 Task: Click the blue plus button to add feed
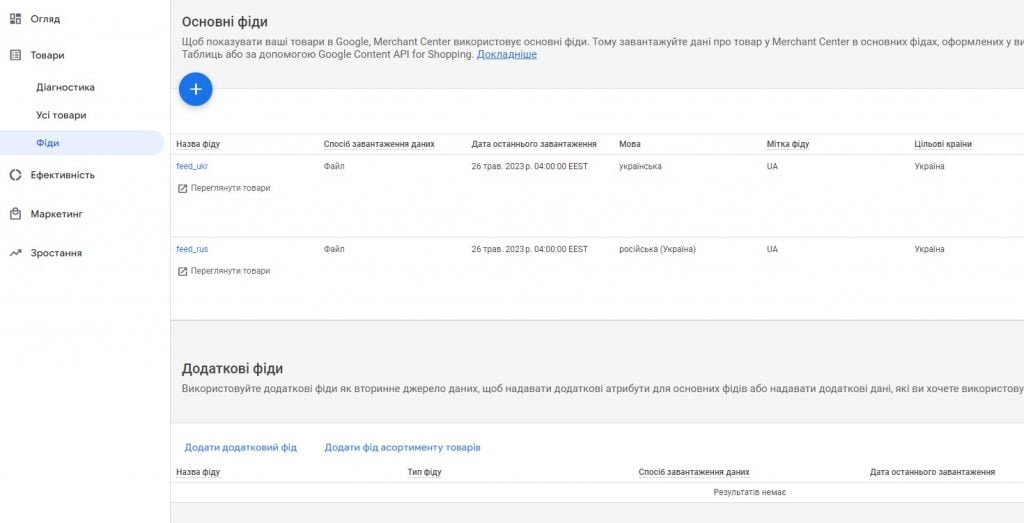(195, 89)
